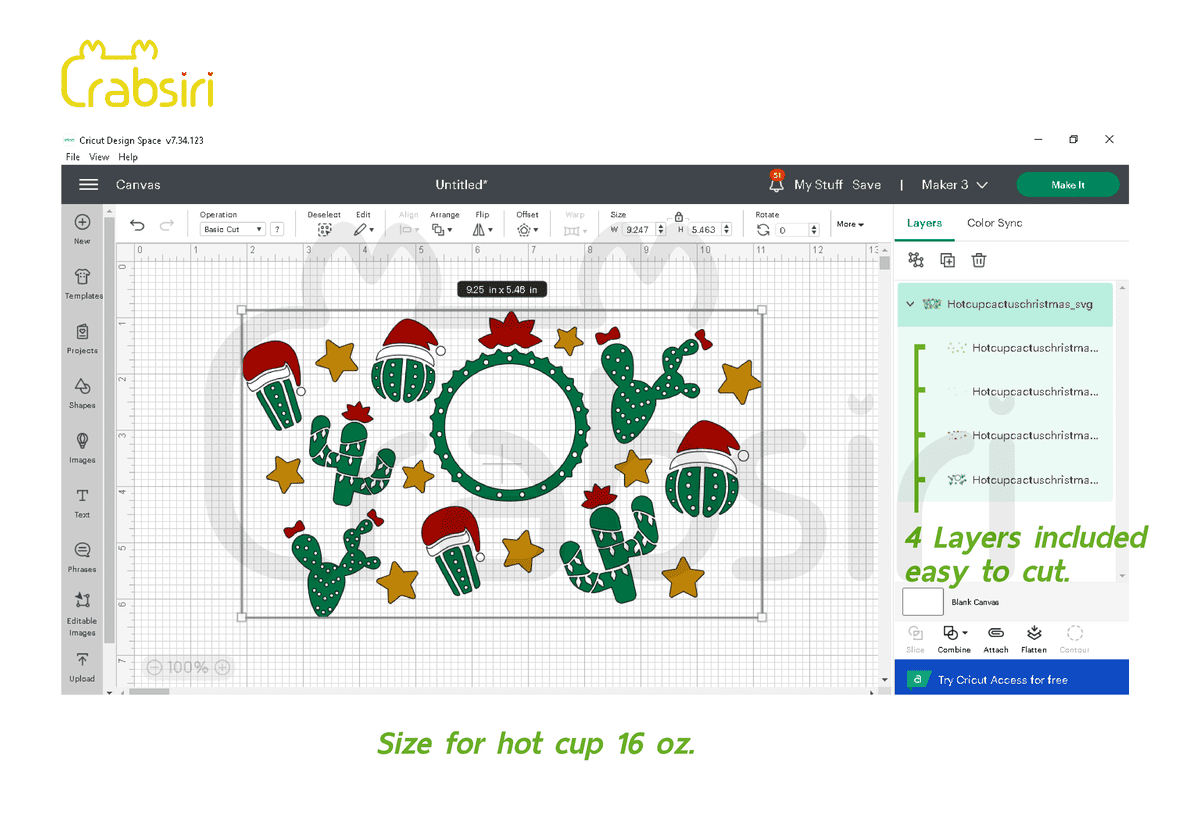Image resolution: width=1181 pixels, height=817 pixels.
Task: Open the hamburger main menu
Action: 88,185
